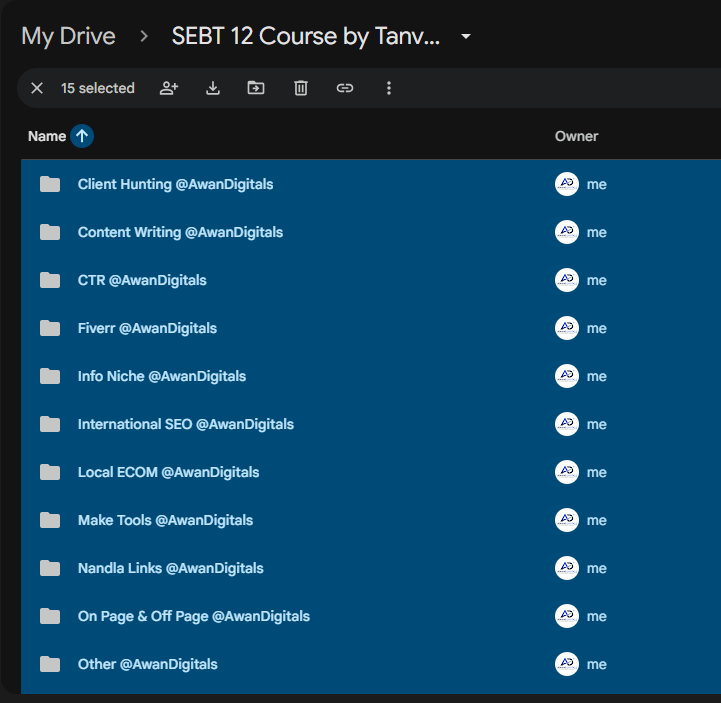Click folder icon of Info Niche row
The width and height of the screenshot is (721, 703).
(50, 376)
